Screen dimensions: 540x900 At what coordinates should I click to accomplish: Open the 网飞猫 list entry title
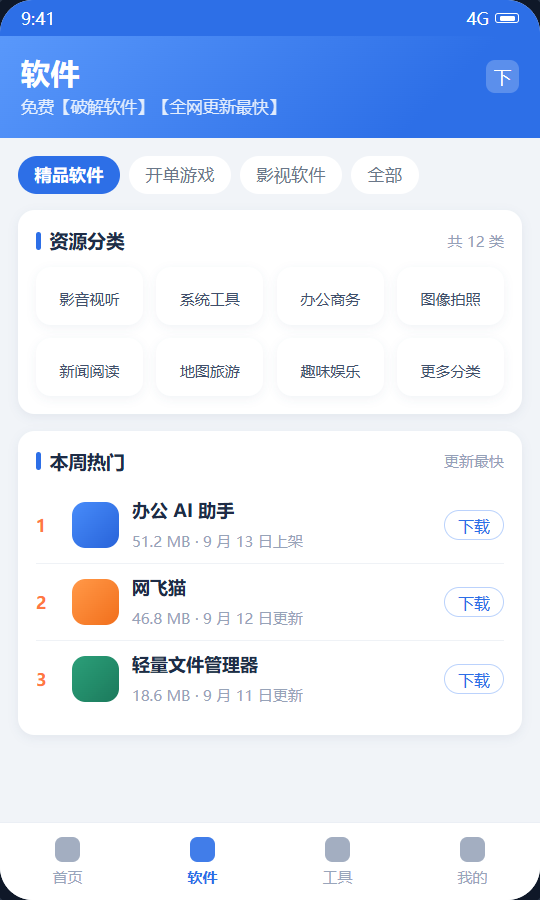(x=159, y=588)
